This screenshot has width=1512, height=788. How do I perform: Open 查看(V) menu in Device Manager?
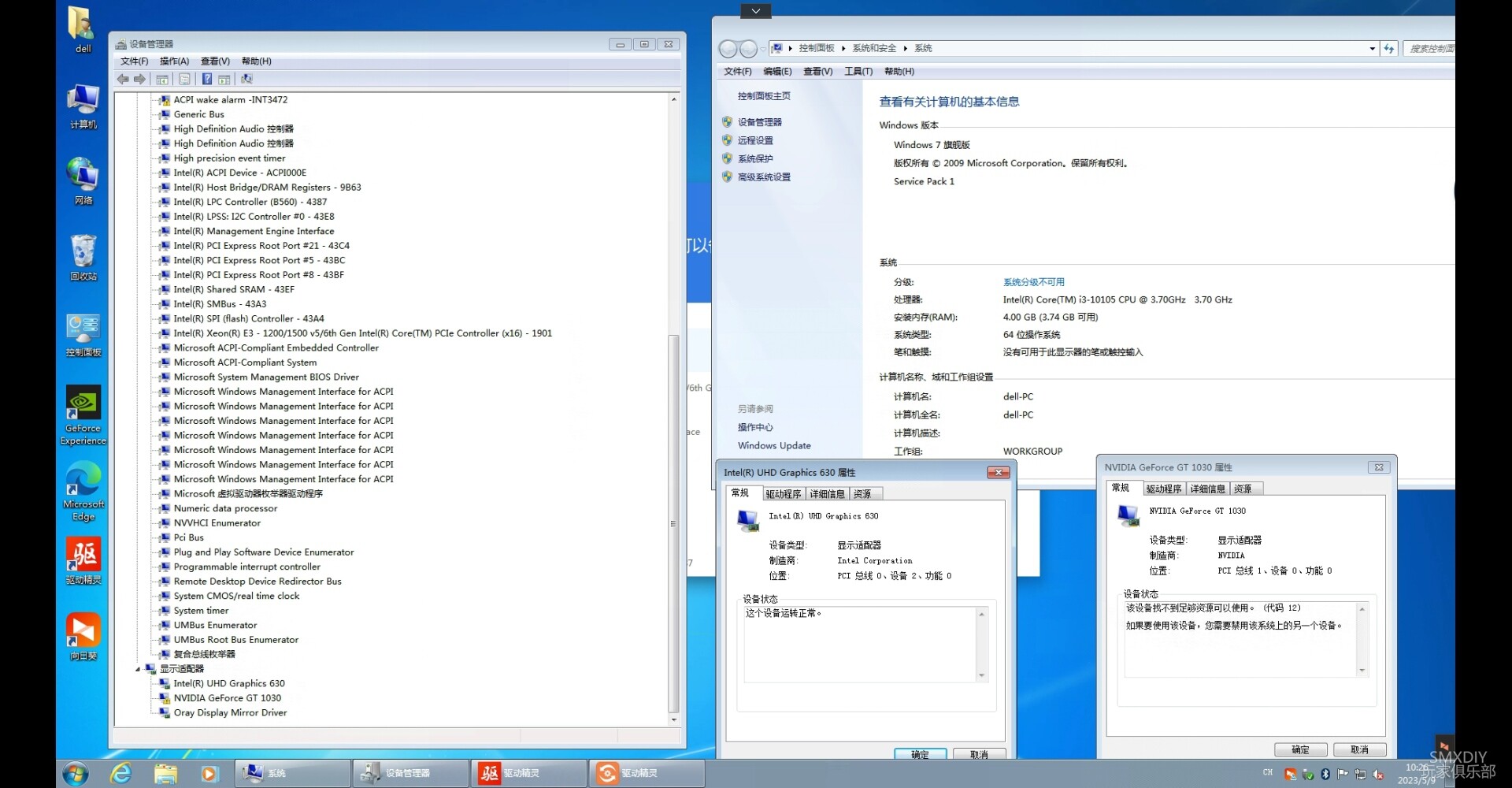point(215,61)
